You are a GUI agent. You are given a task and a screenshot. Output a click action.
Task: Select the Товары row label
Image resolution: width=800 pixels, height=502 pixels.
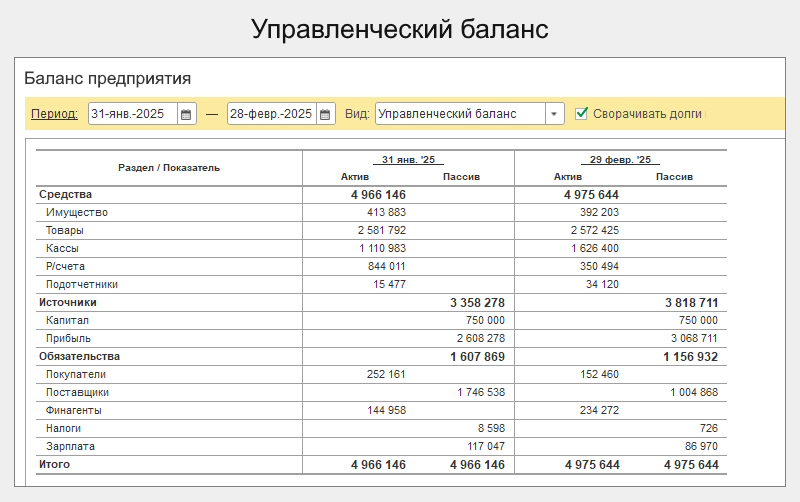[65, 230]
